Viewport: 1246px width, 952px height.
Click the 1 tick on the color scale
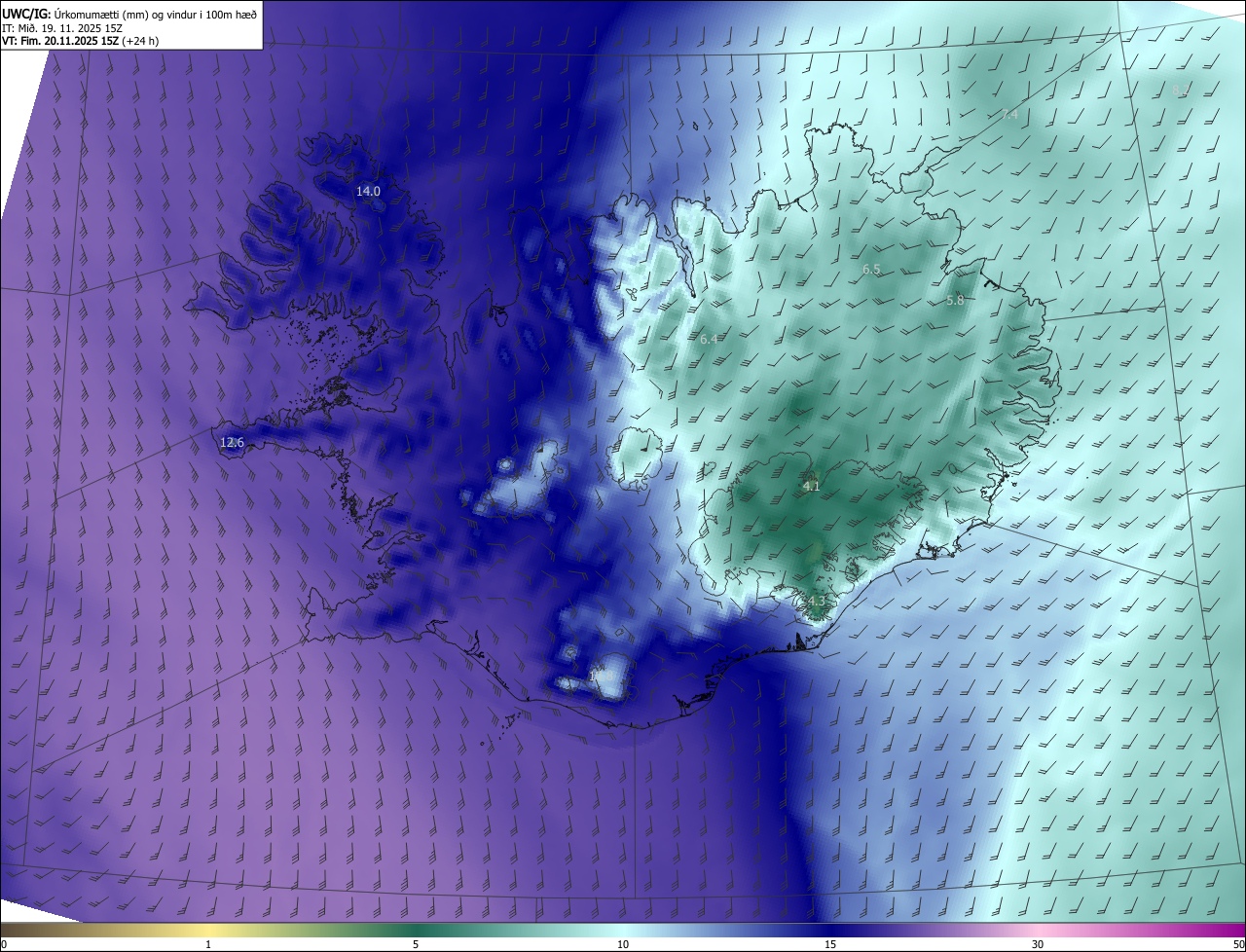click(208, 944)
